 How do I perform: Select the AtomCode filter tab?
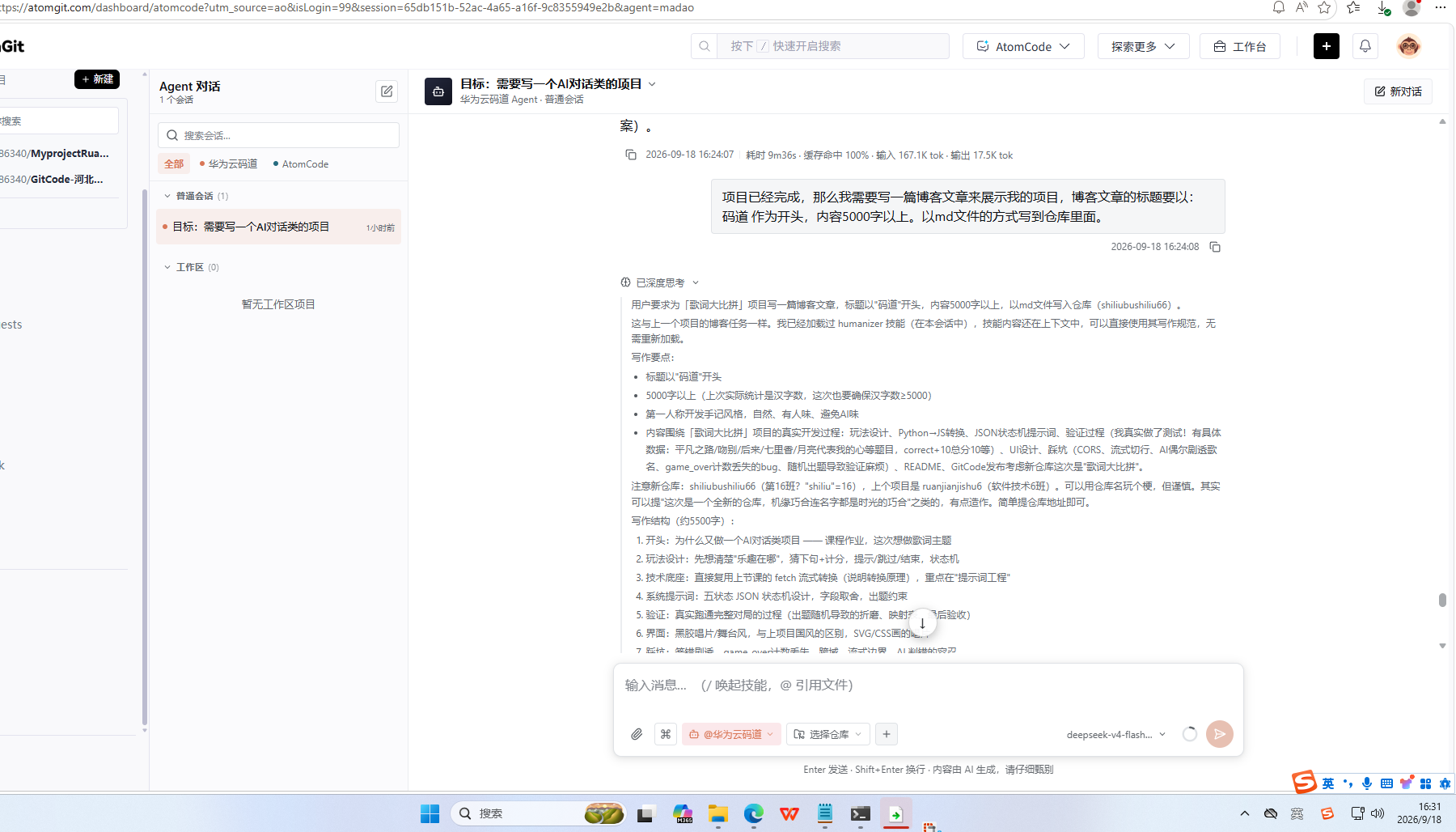(x=301, y=163)
